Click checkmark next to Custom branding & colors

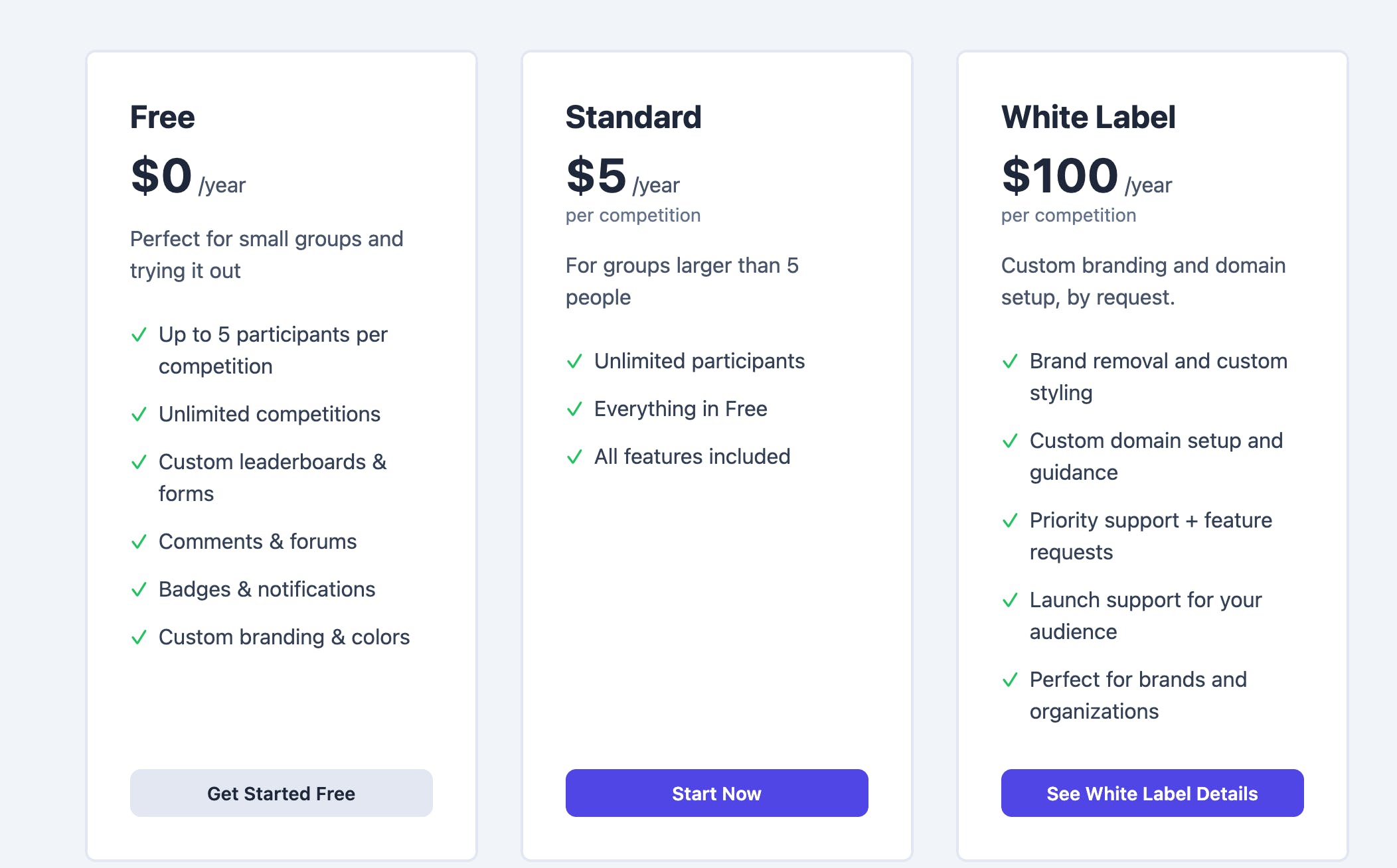[139, 638]
